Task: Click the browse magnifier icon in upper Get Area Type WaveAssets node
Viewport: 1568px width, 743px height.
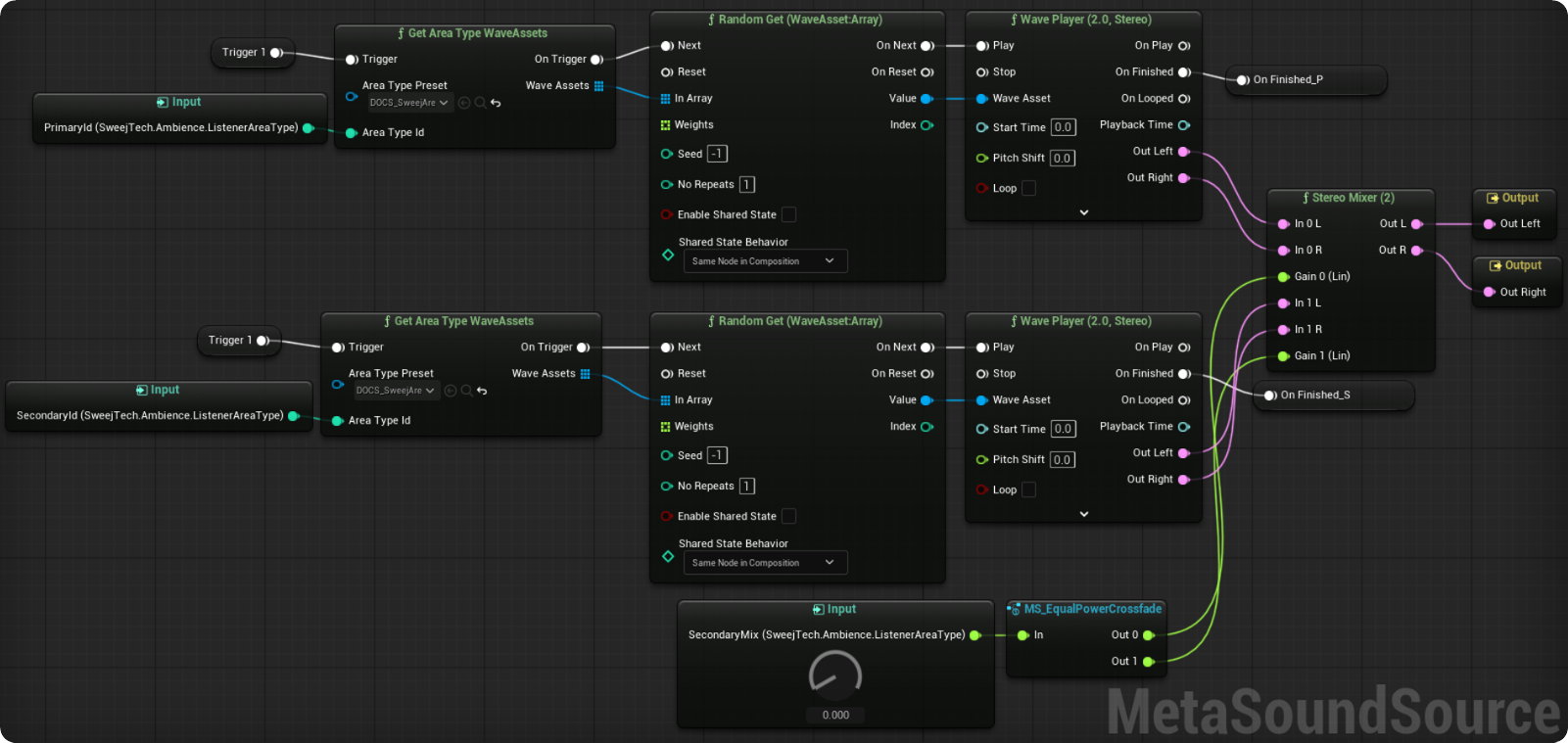Action: 480,103
